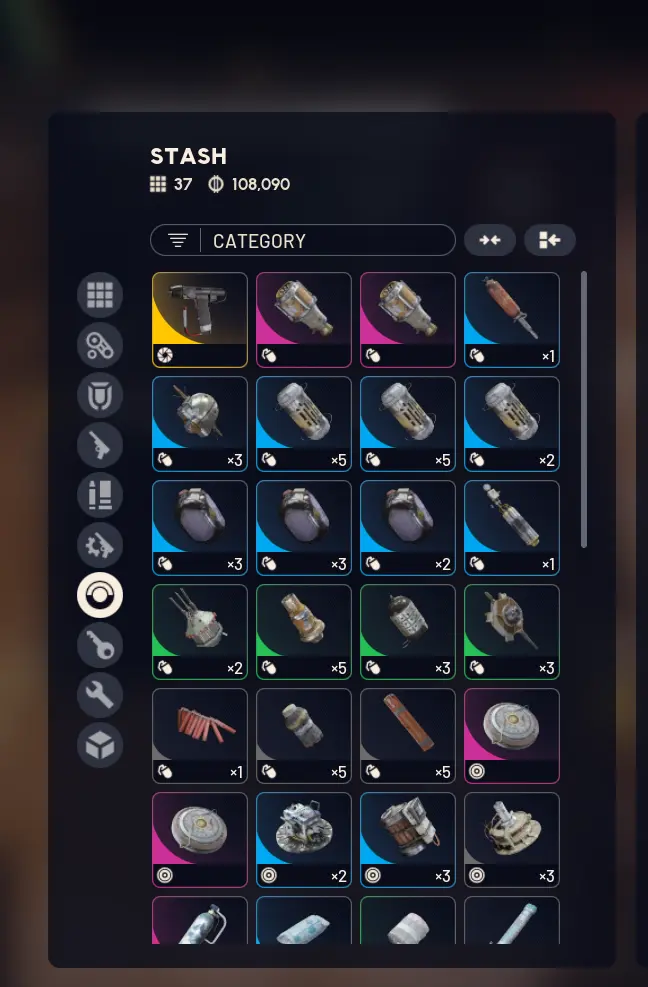Select the yellow legendary gun item

[200, 320]
